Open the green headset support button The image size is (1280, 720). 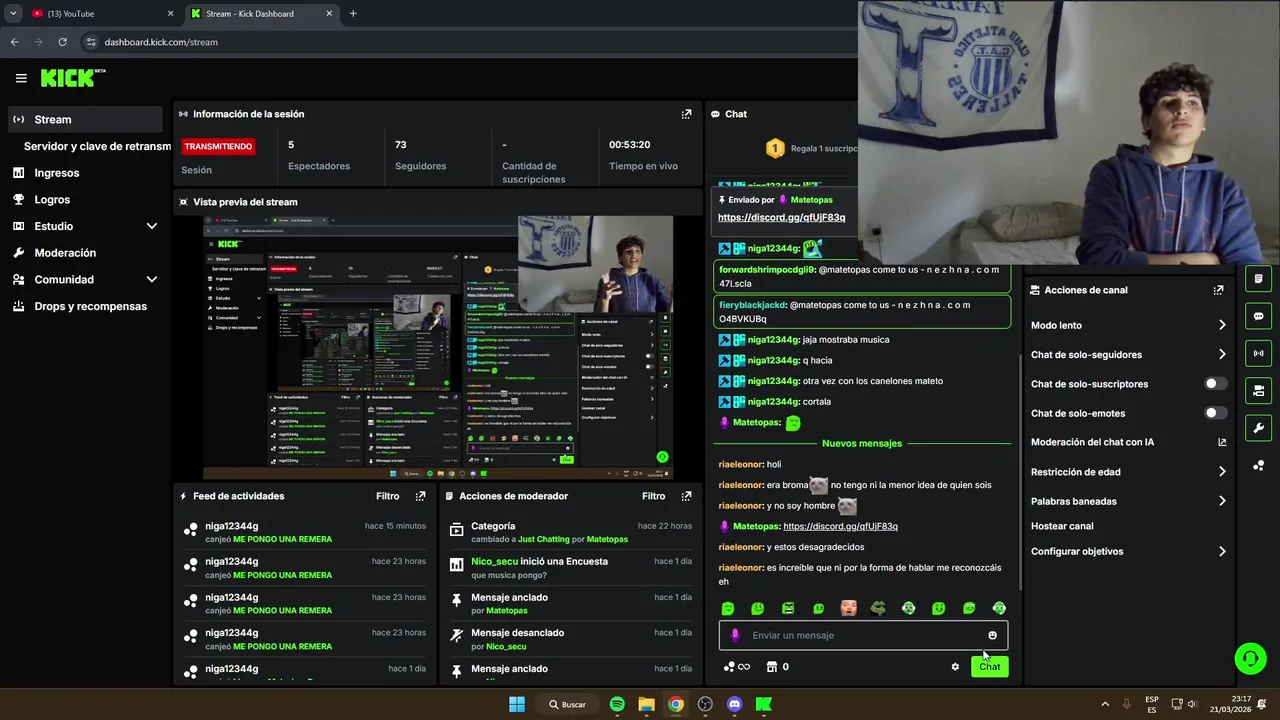[x=1250, y=658]
